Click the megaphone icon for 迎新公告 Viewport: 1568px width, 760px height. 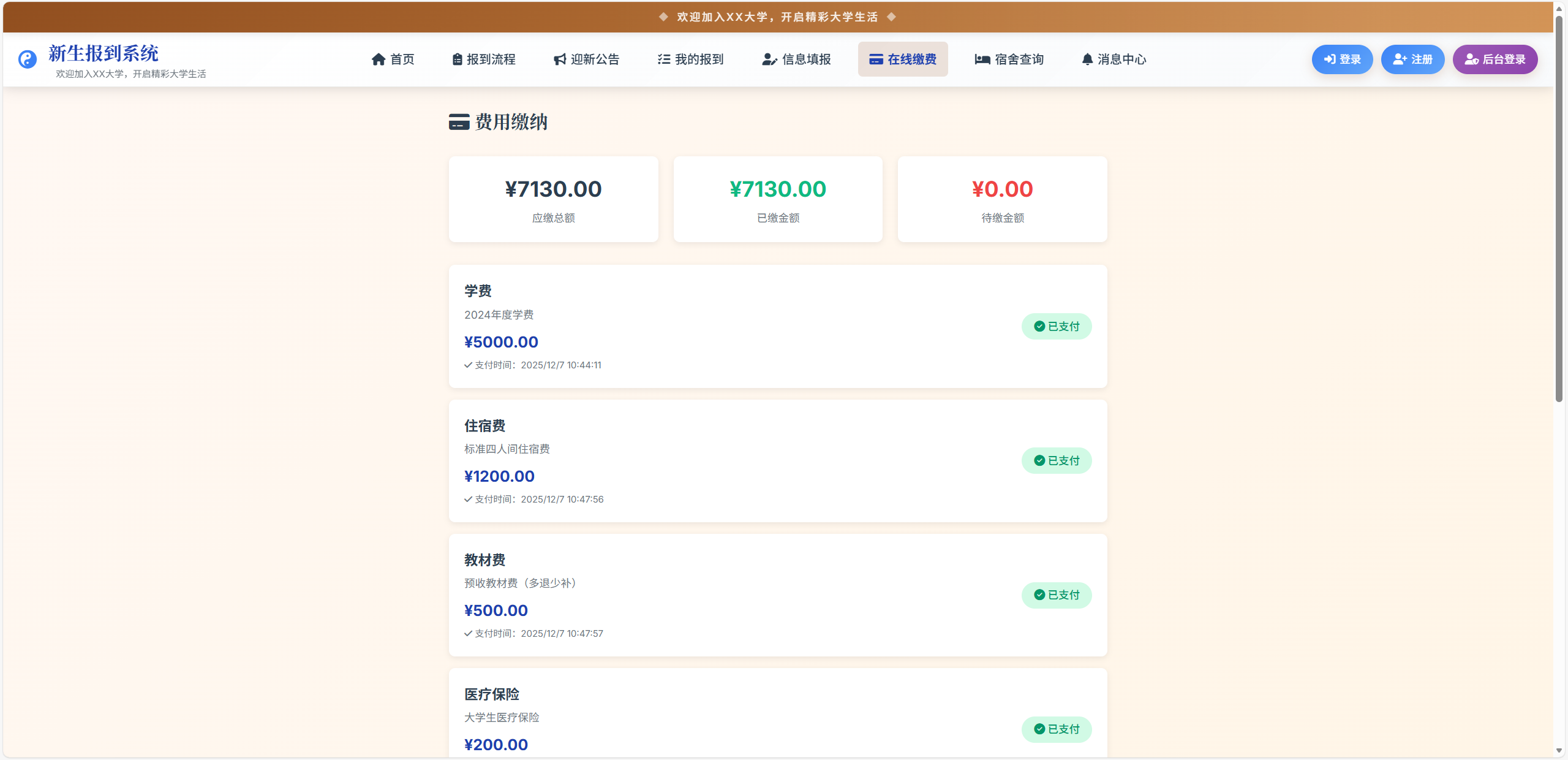coord(559,59)
